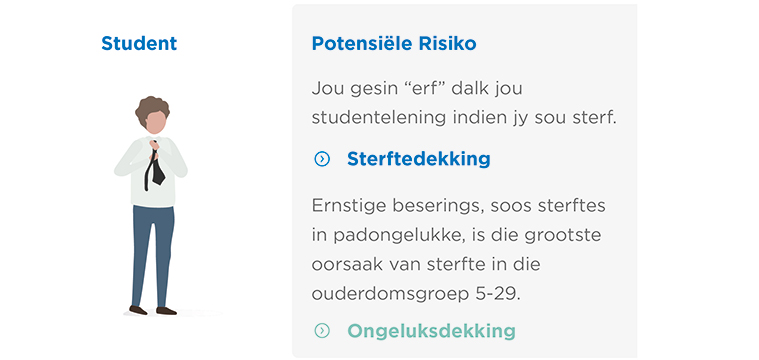Open the Ongeluksdekking link
Image resolution: width=759 pixels, height=360 pixels.
pos(431,331)
